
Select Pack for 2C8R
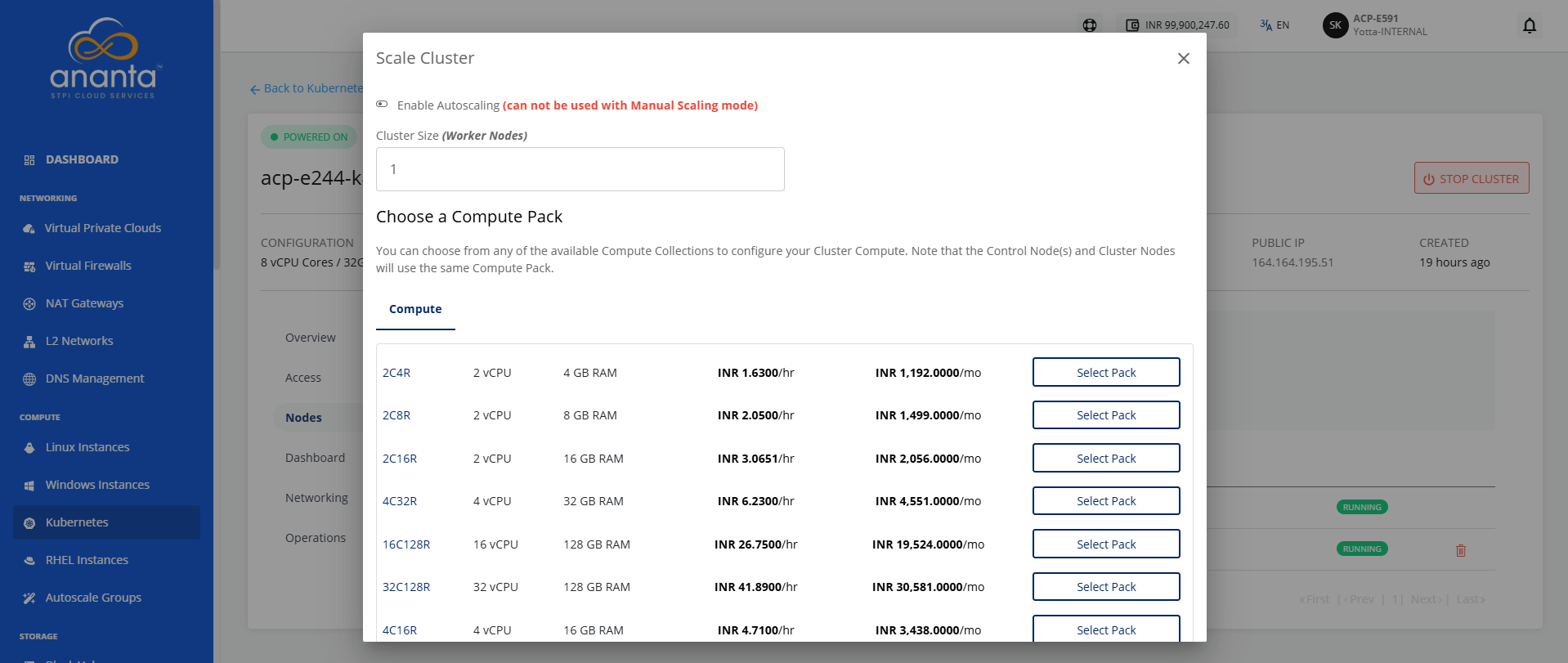tap(1106, 415)
